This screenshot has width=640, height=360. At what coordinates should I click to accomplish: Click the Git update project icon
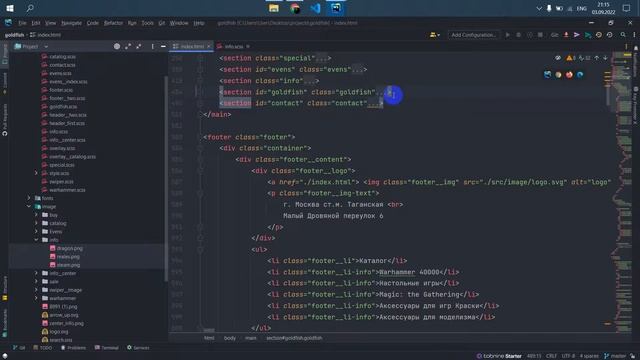click(566, 35)
